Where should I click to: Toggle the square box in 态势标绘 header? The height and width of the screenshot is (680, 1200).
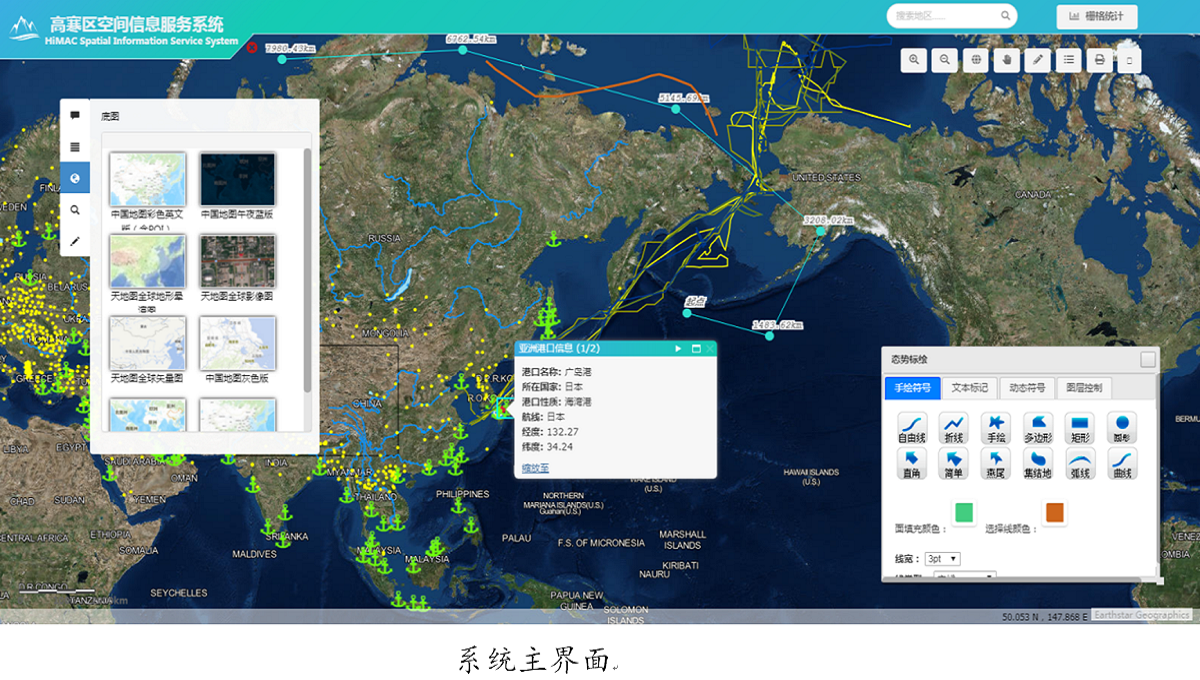tap(1148, 359)
